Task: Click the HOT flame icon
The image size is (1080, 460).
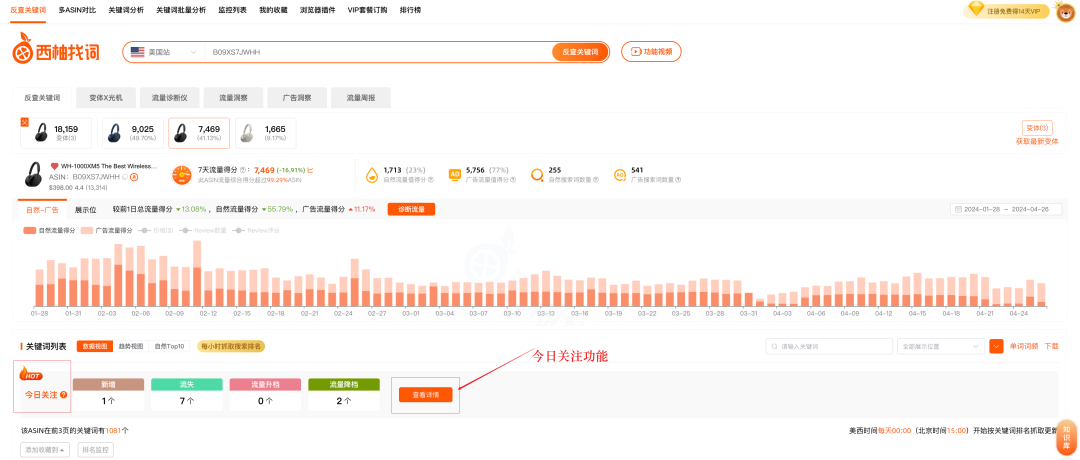Action: (x=30, y=373)
